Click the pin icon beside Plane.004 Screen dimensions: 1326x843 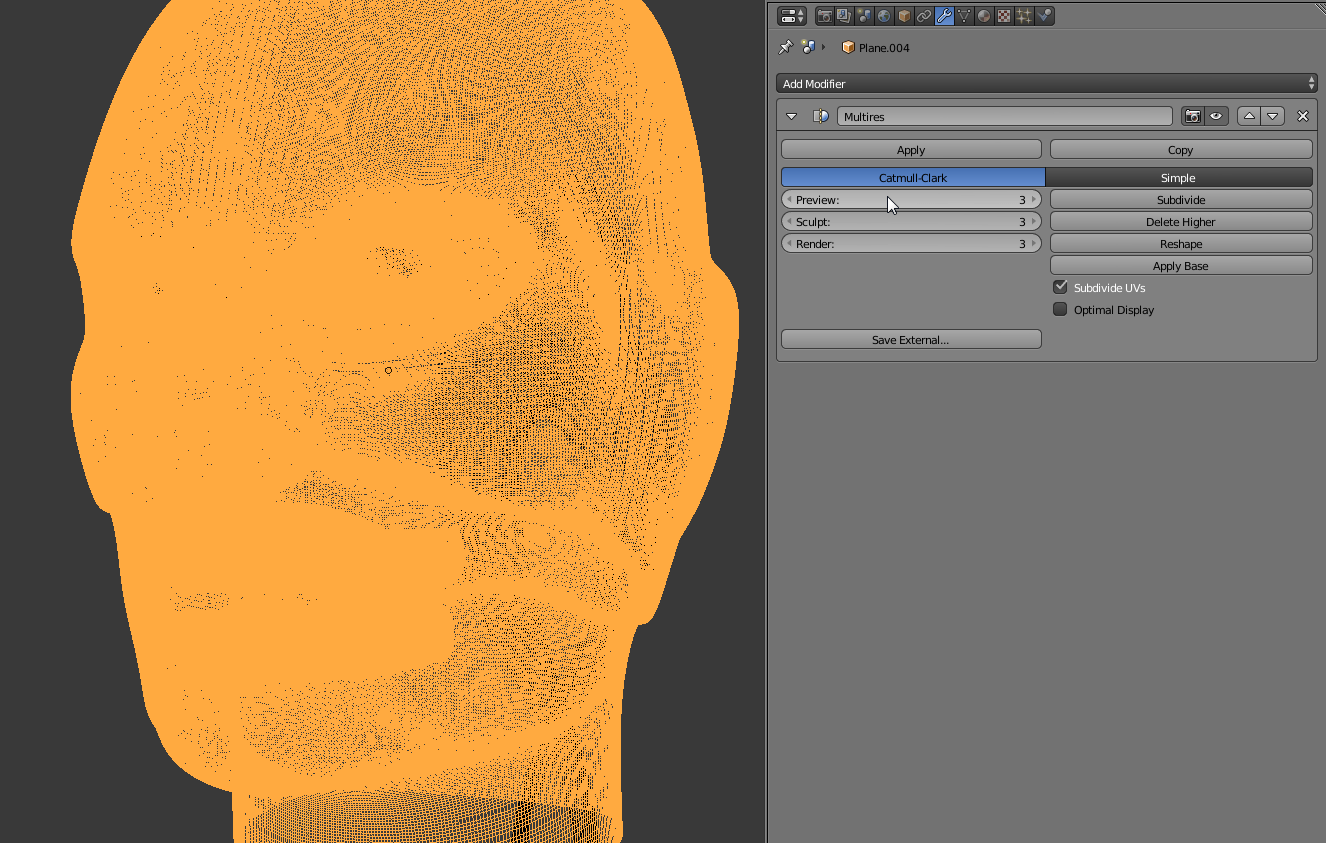pyautogui.click(x=786, y=47)
